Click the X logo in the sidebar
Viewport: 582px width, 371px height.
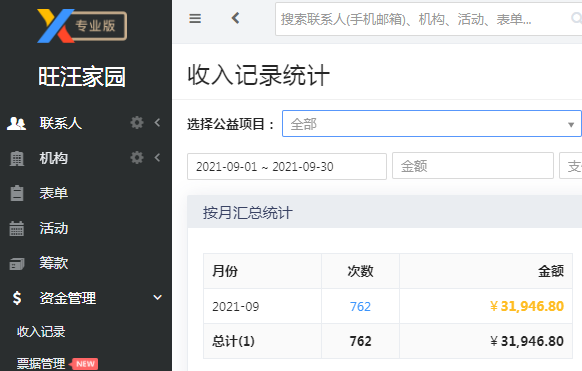(56, 26)
